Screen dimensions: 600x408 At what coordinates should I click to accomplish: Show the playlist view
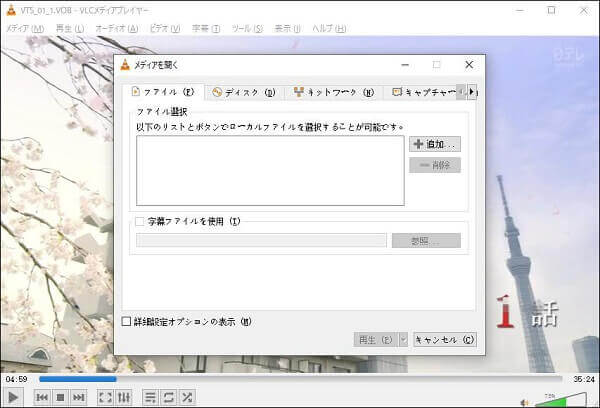click(150, 397)
